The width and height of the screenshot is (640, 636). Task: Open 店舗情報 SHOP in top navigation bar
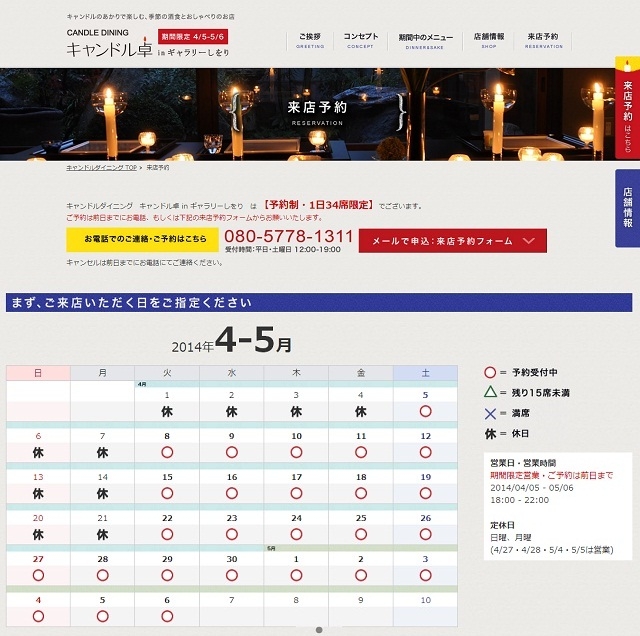(489, 40)
